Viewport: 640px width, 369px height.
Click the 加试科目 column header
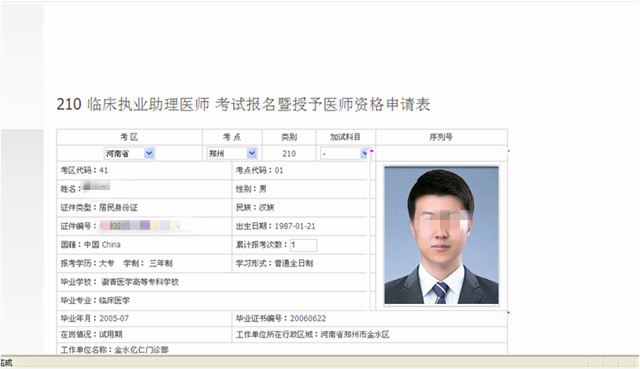345,137
